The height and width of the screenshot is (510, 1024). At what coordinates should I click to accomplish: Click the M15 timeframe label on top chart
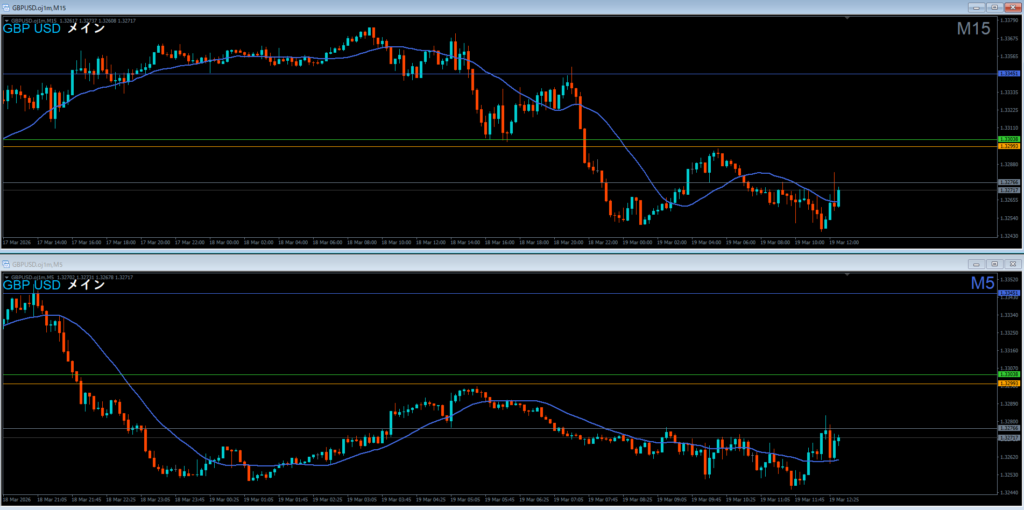tap(973, 30)
